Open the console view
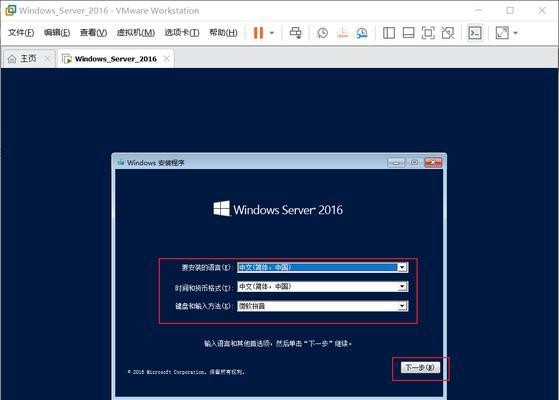Screen dimensions: 559x400 475,33
